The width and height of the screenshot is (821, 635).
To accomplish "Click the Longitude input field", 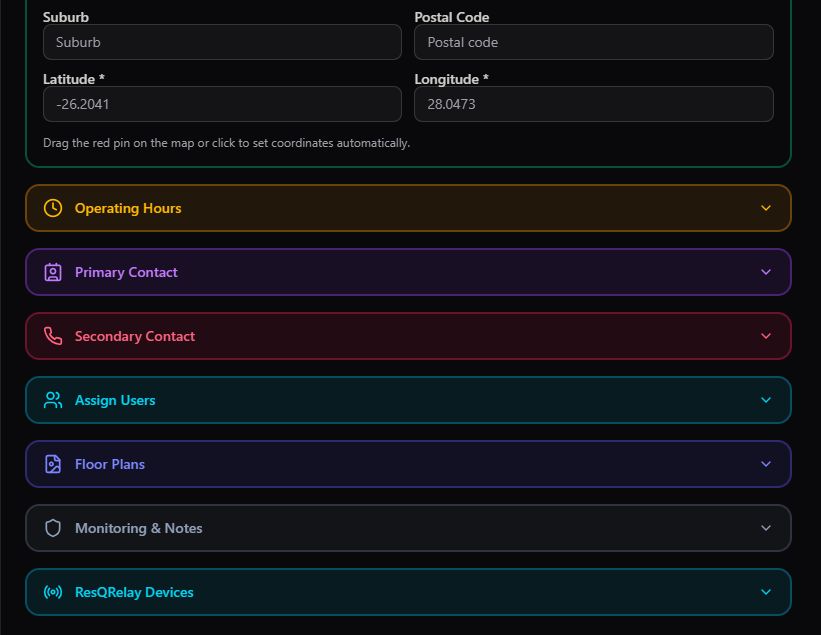I will [x=594, y=104].
